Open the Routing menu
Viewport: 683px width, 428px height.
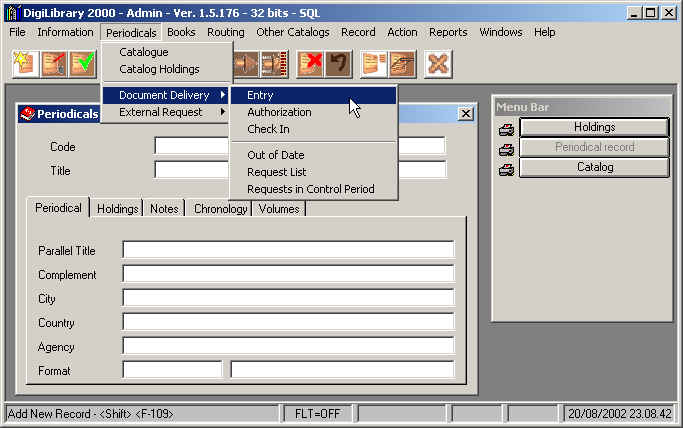[226, 32]
